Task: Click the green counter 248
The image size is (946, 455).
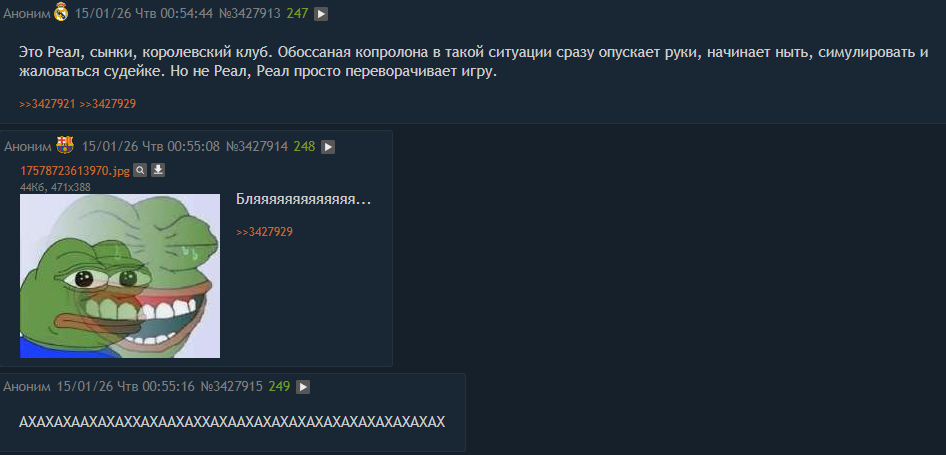Action: point(305,147)
